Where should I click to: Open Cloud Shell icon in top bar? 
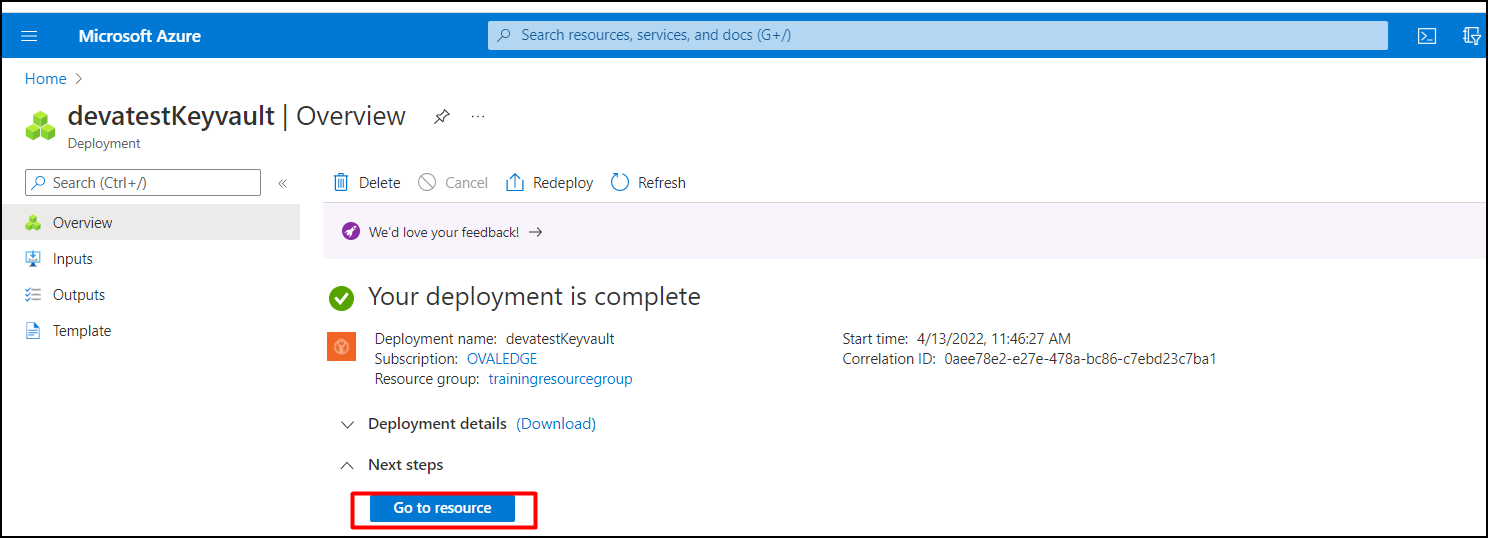click(x=1427, y=36)
